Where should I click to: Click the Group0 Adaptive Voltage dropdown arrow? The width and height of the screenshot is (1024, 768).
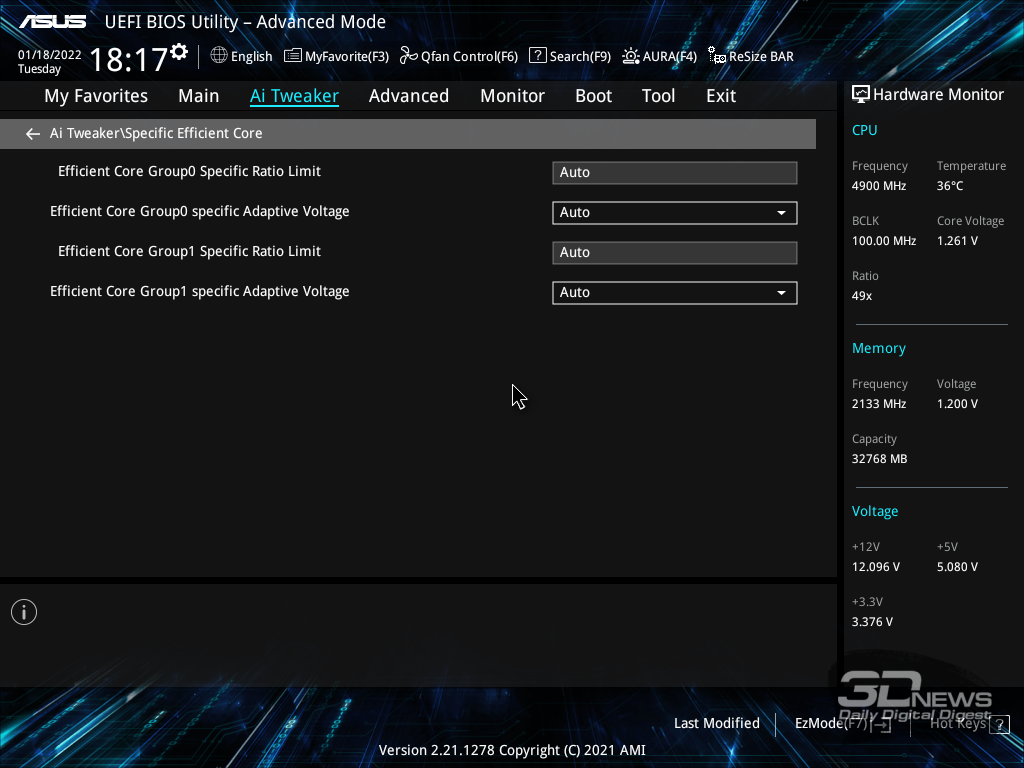781,213
